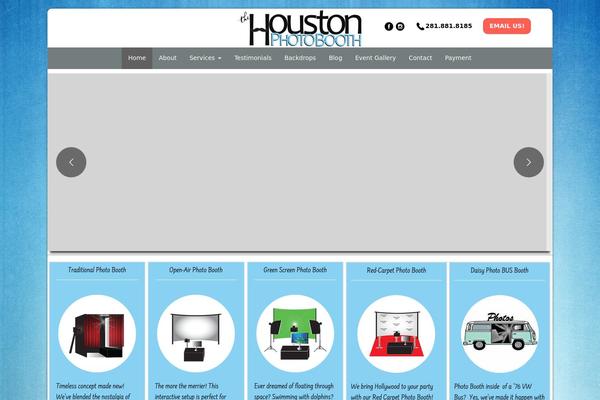Go to next slide arrow

click(528, 162)
